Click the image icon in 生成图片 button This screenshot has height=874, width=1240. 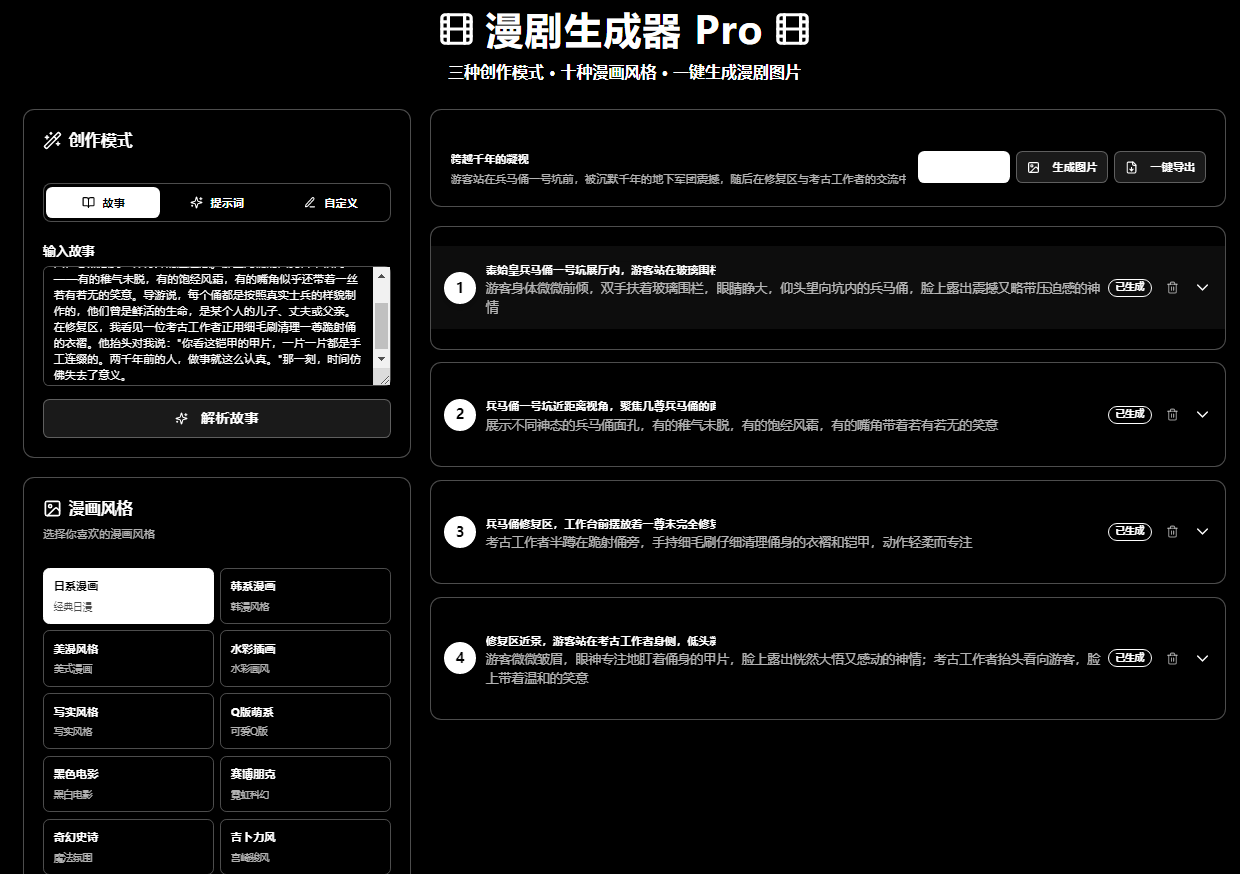(x=1035, y=167)
